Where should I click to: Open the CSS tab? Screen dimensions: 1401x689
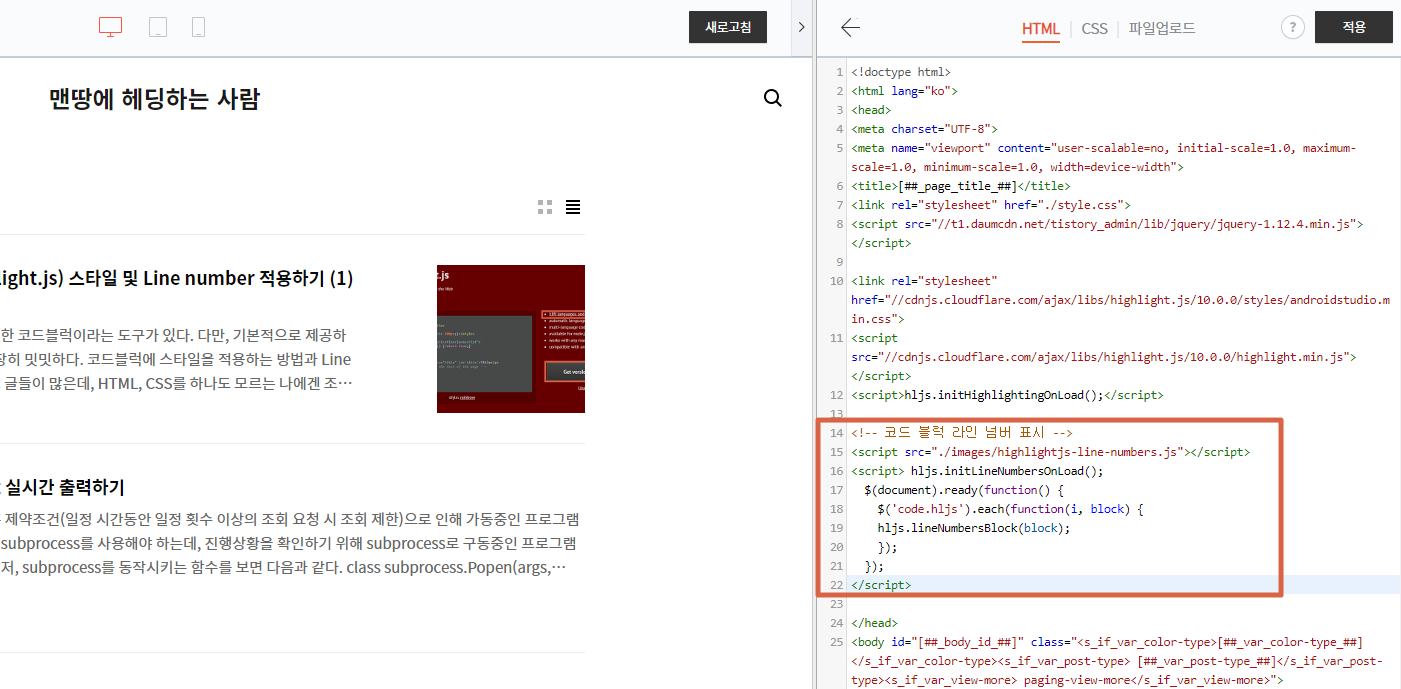(x=1094, y=28)
